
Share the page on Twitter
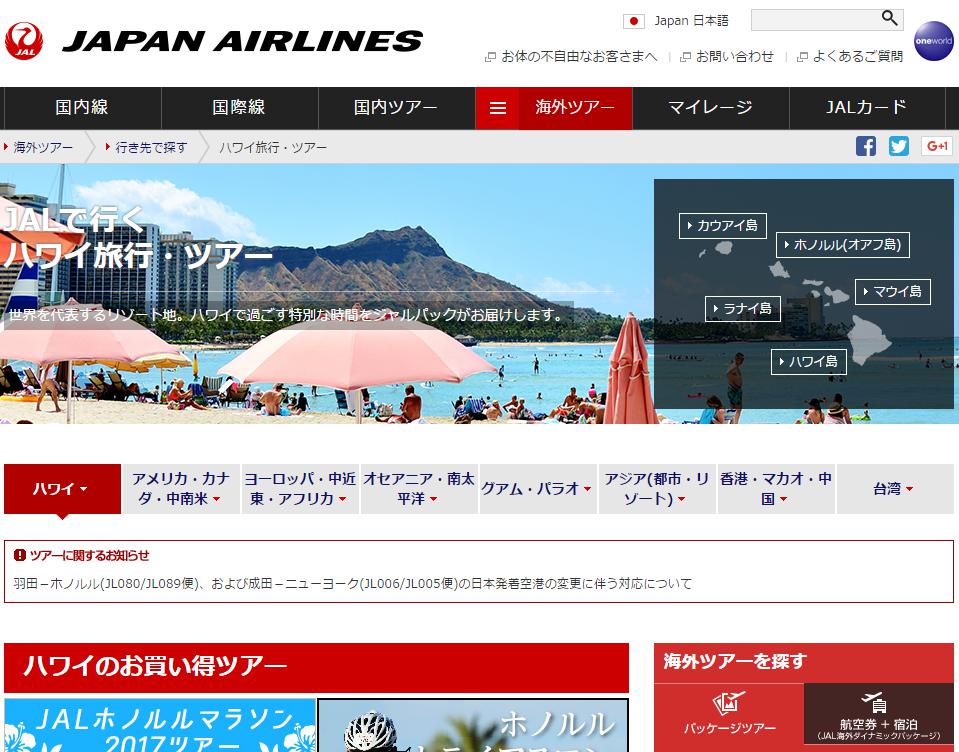click(x=898, y=146)
